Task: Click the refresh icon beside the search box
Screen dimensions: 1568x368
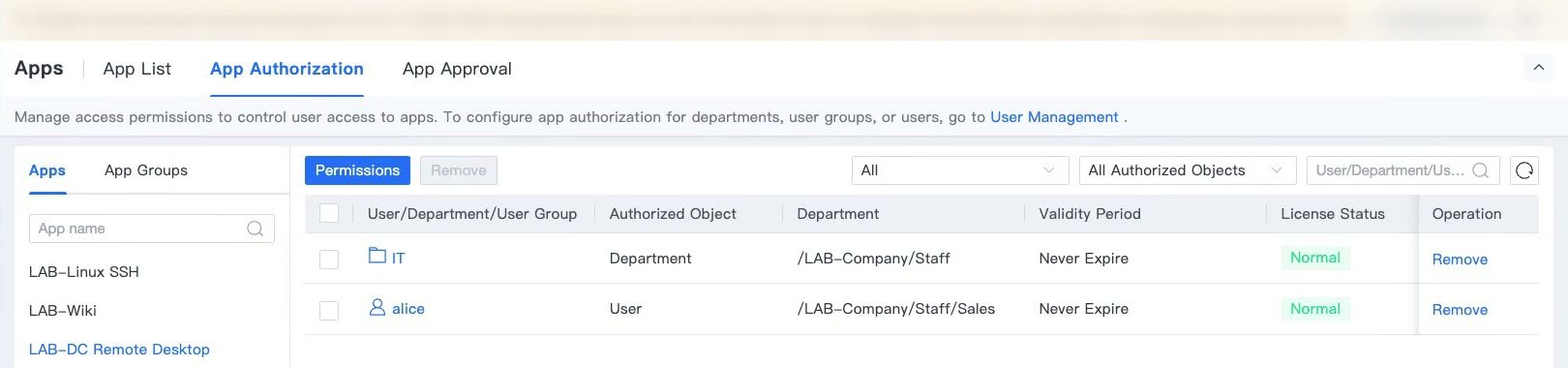Action: tap(1524, 170)
